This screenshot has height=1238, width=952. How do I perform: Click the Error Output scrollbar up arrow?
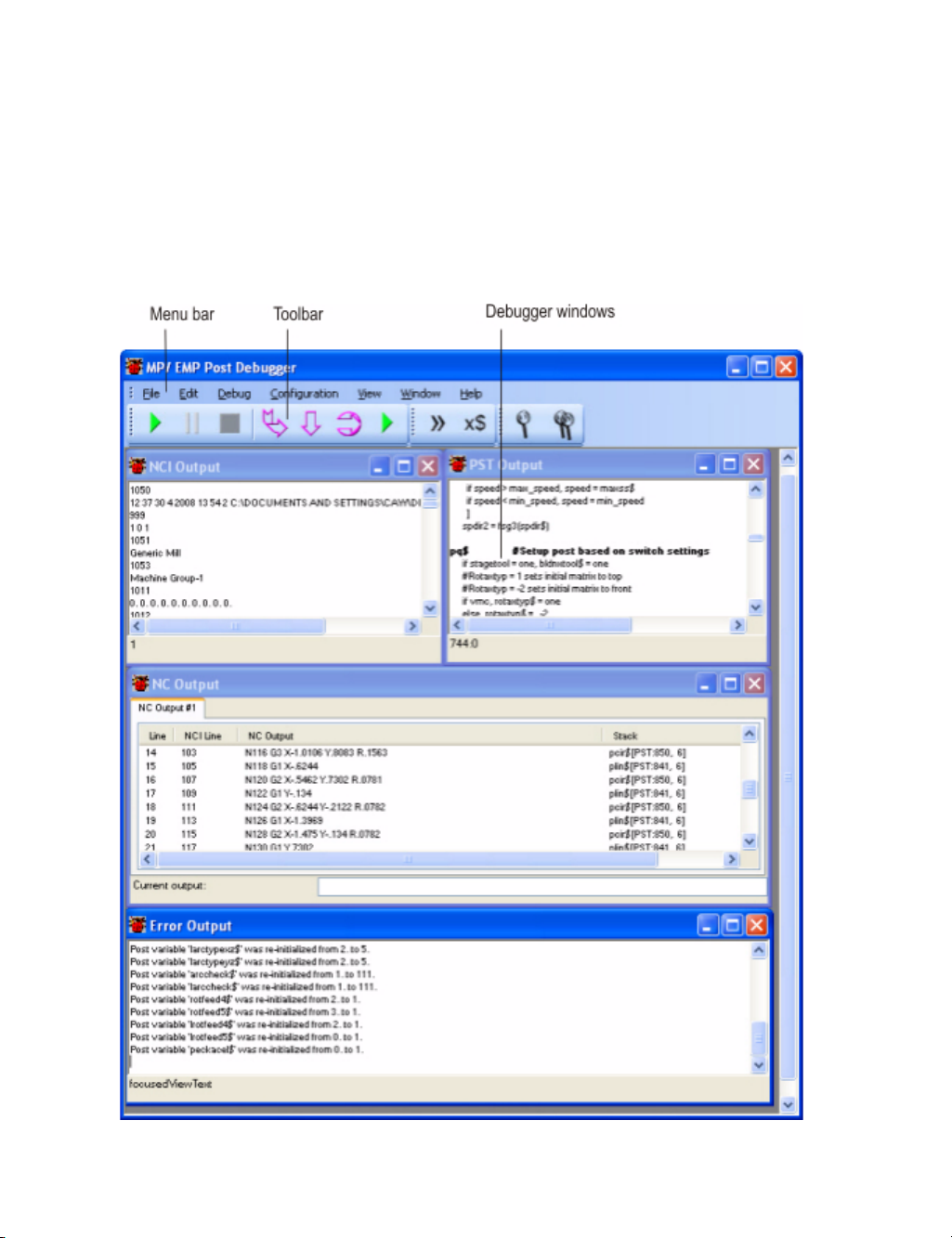[x=759, y=950]
